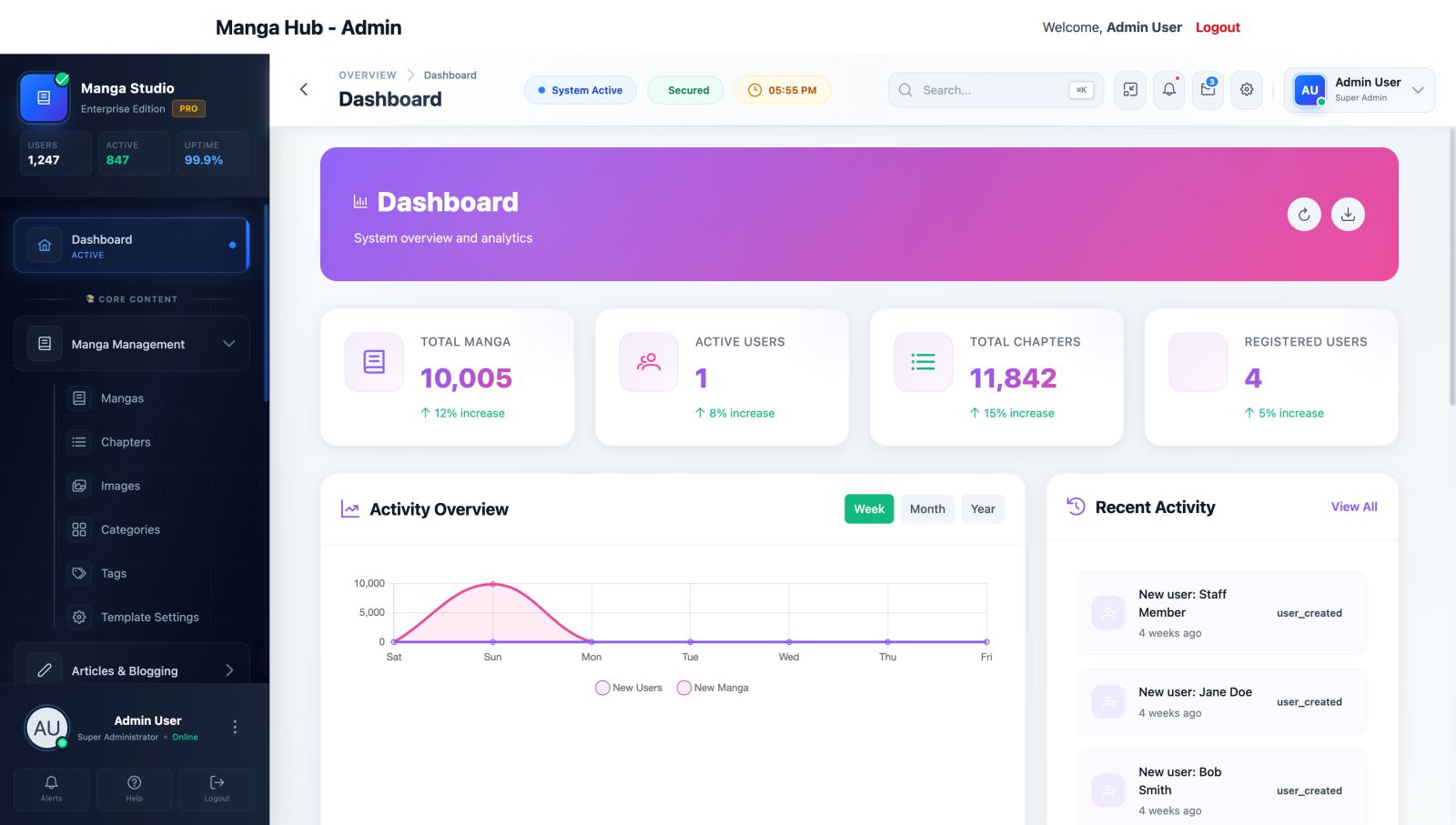Toggle New Users series in chart legend
This screenshot has width=1456, height=825.
[629, 688]
